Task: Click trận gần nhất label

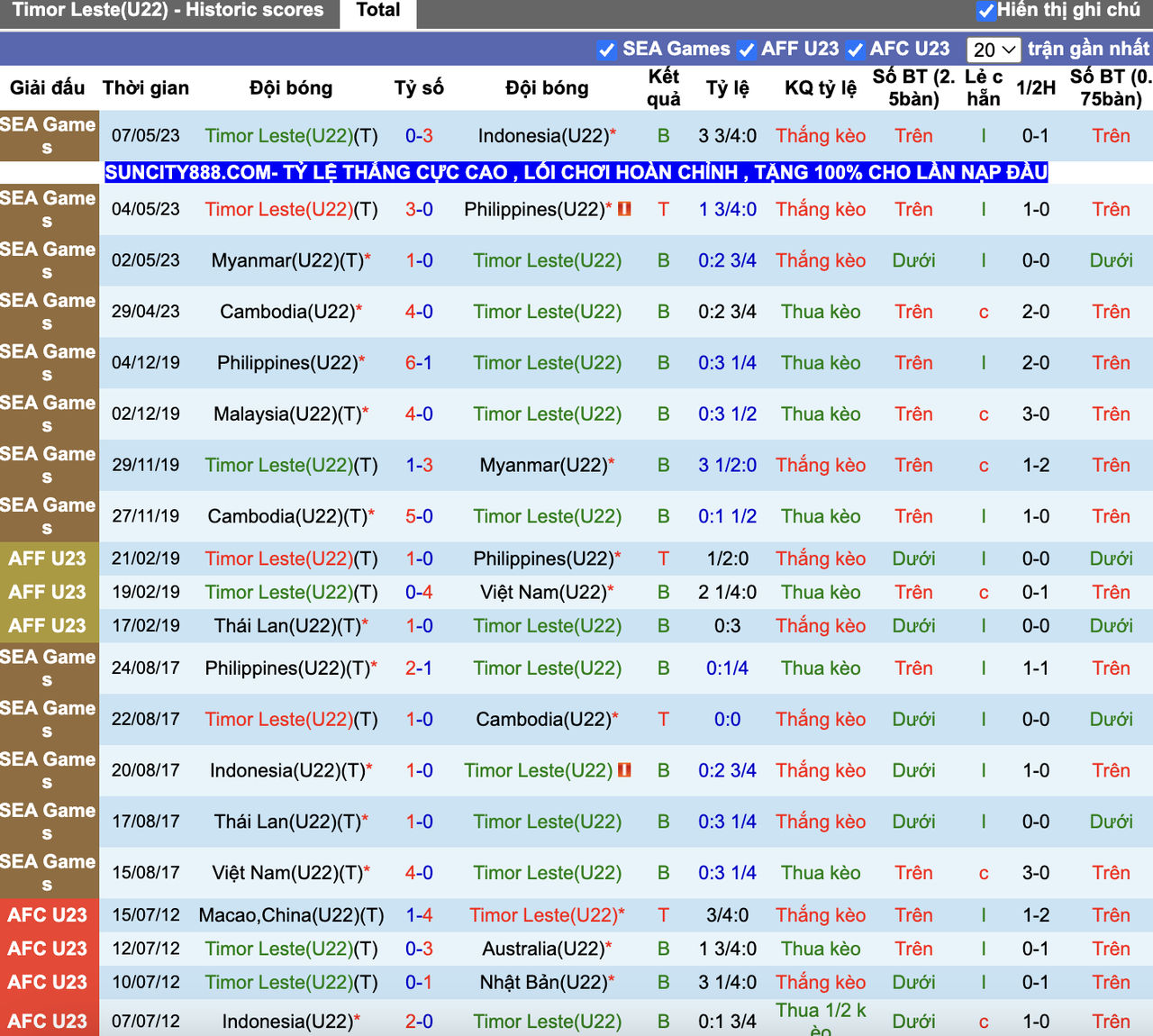Action: [x=1088, y=49]
